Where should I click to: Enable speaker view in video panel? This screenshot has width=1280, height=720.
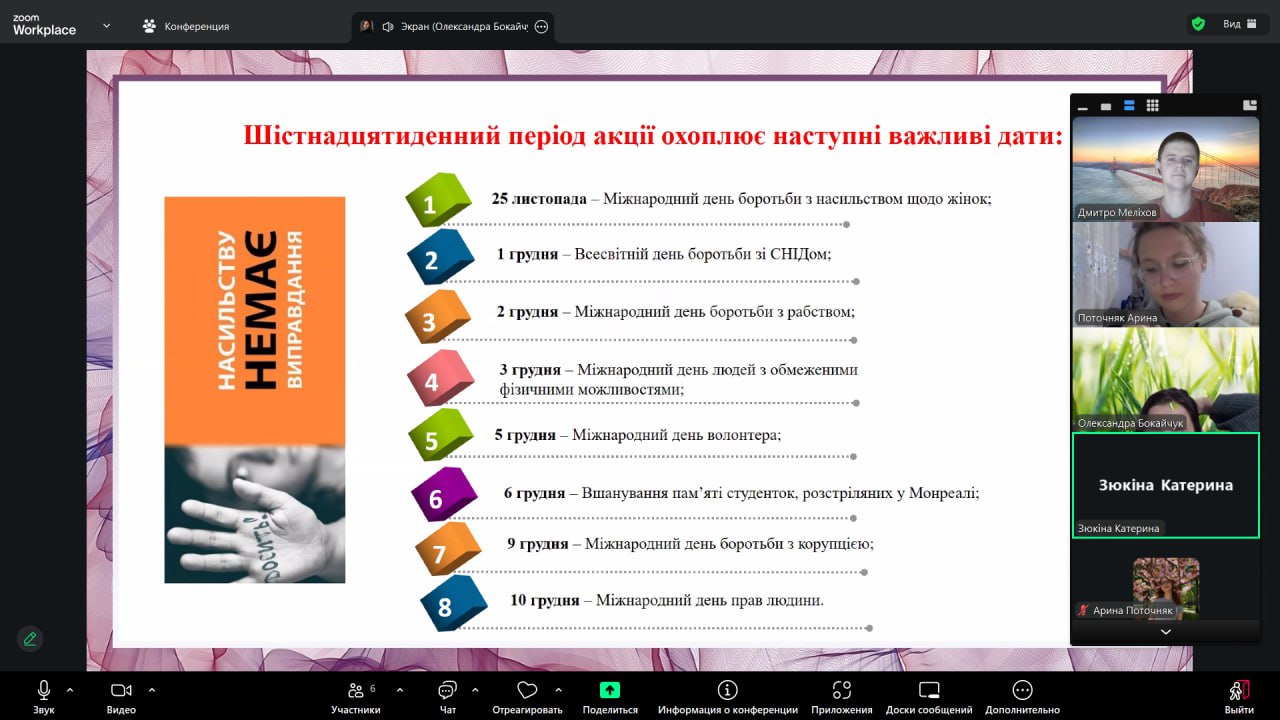1105,106
